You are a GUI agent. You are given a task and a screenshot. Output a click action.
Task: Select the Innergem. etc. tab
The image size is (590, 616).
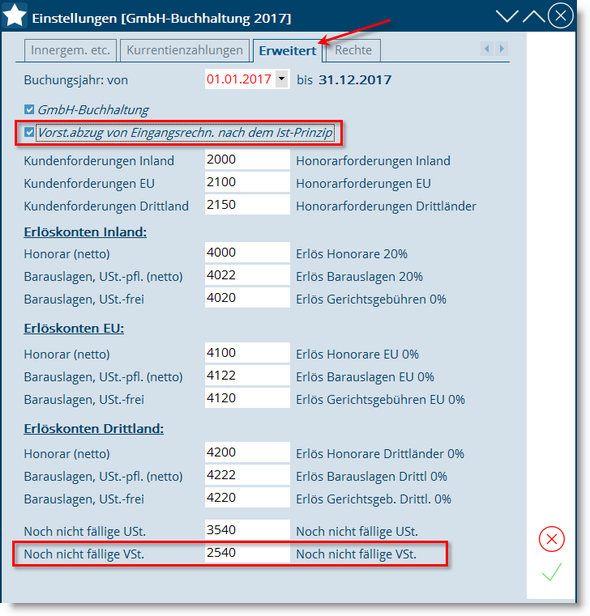click(70, 50)
